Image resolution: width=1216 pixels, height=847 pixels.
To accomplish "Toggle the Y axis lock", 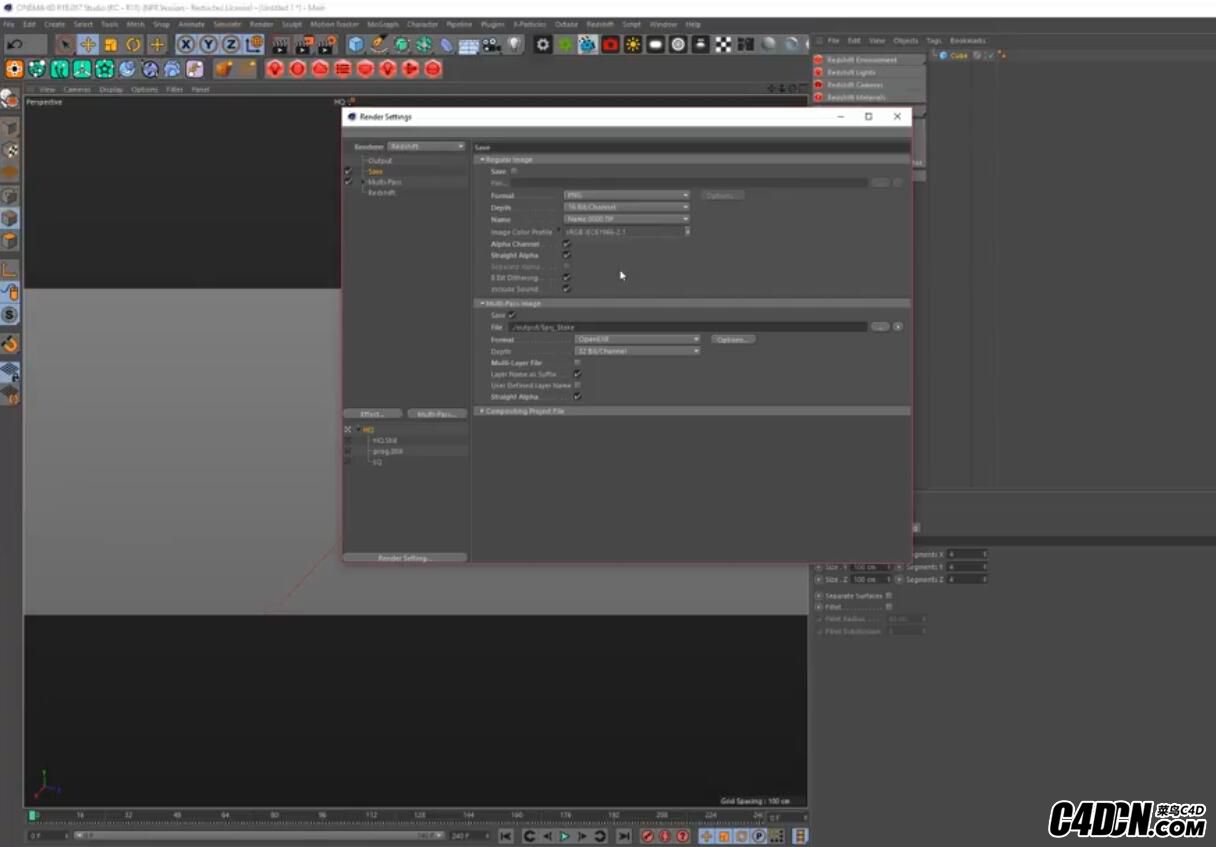I will click(208, 45).
